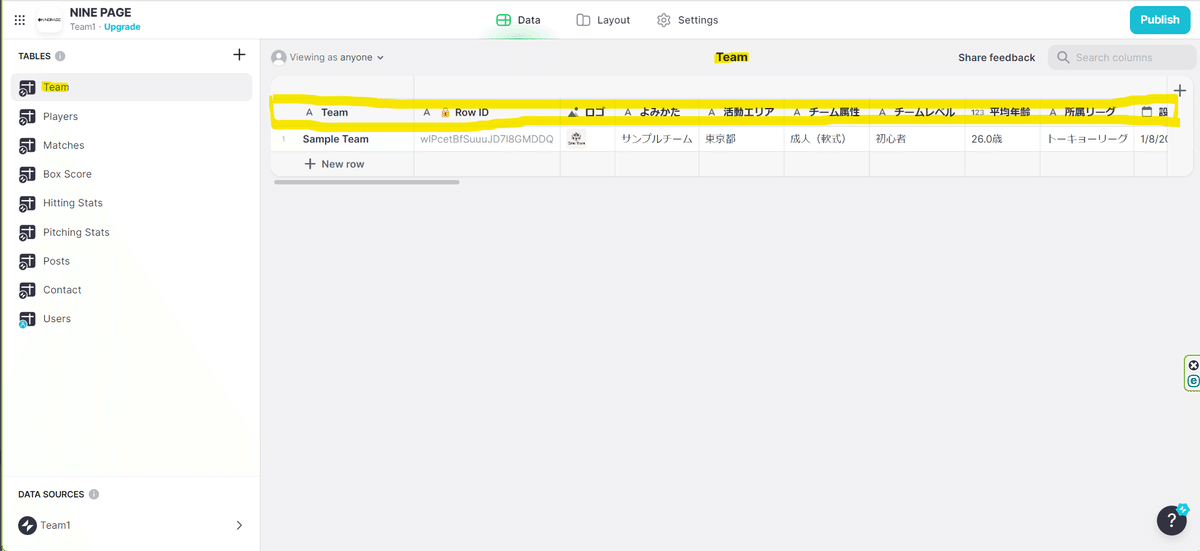Click the 初心者 cell
This screenshot has width=1200, height=551.
tap(917, 139)
